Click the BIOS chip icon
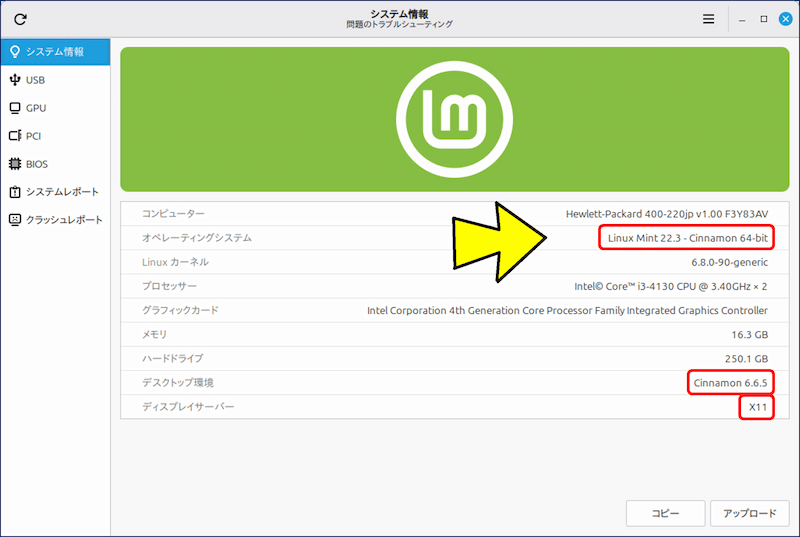 pyautogui.click(x=15, y=164)
